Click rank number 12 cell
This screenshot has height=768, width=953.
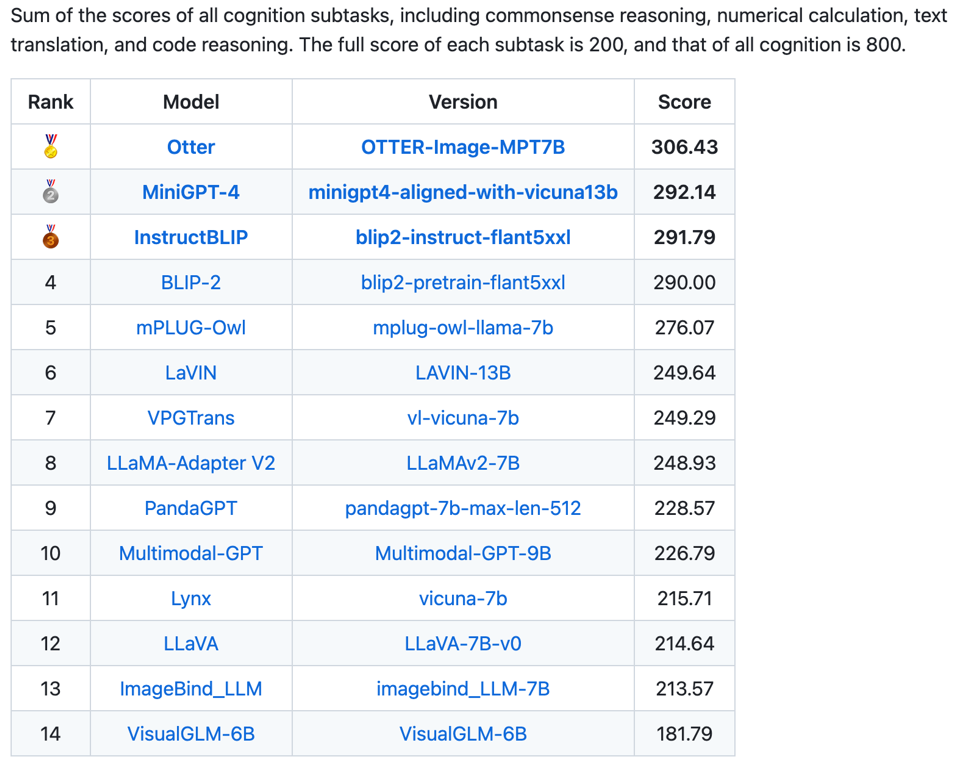[50, 643]
